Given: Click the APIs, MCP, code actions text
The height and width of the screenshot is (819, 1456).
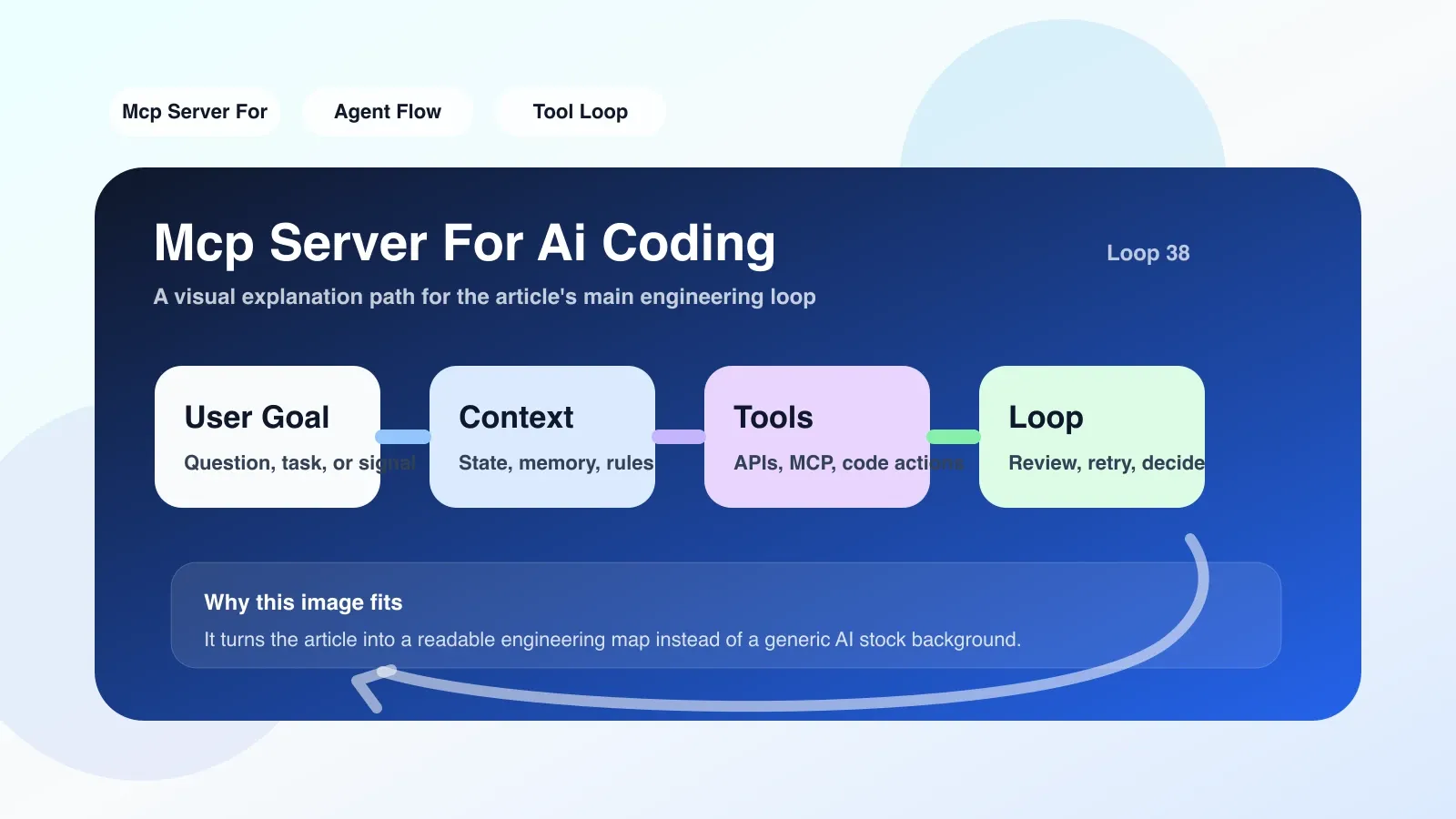Looking at the screenshot, I should (849, 463).
